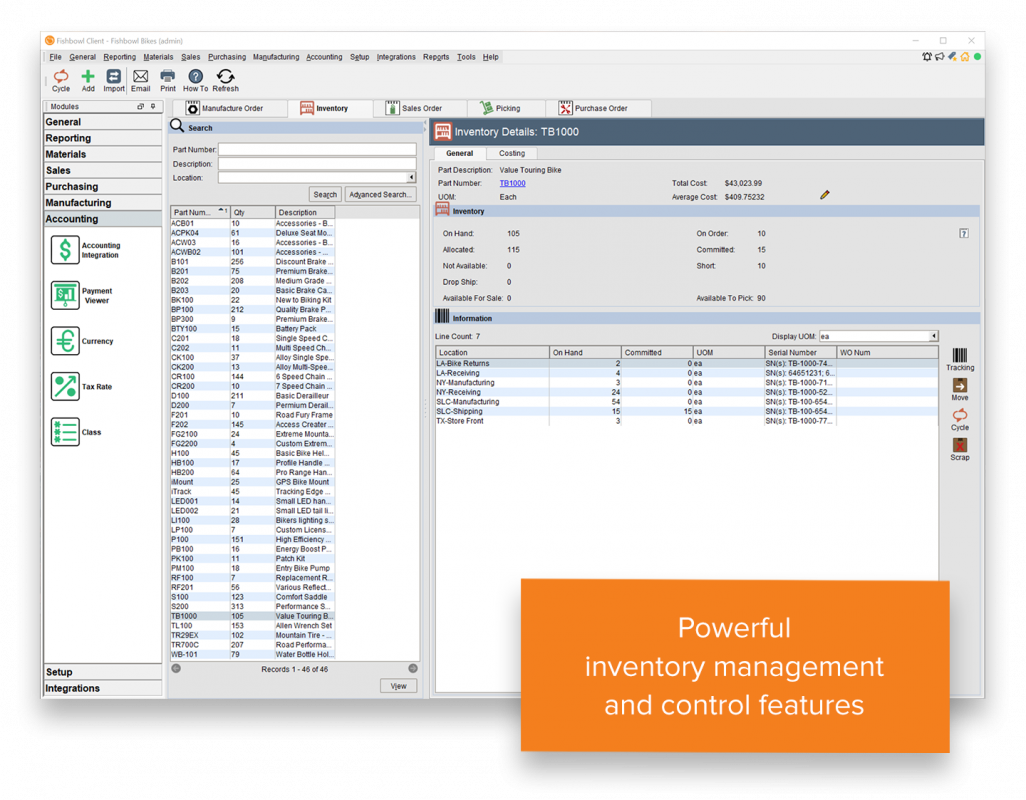Click the green status dot icon
The height and width of the screenshot is (800, 1026).
coord(978,57)
